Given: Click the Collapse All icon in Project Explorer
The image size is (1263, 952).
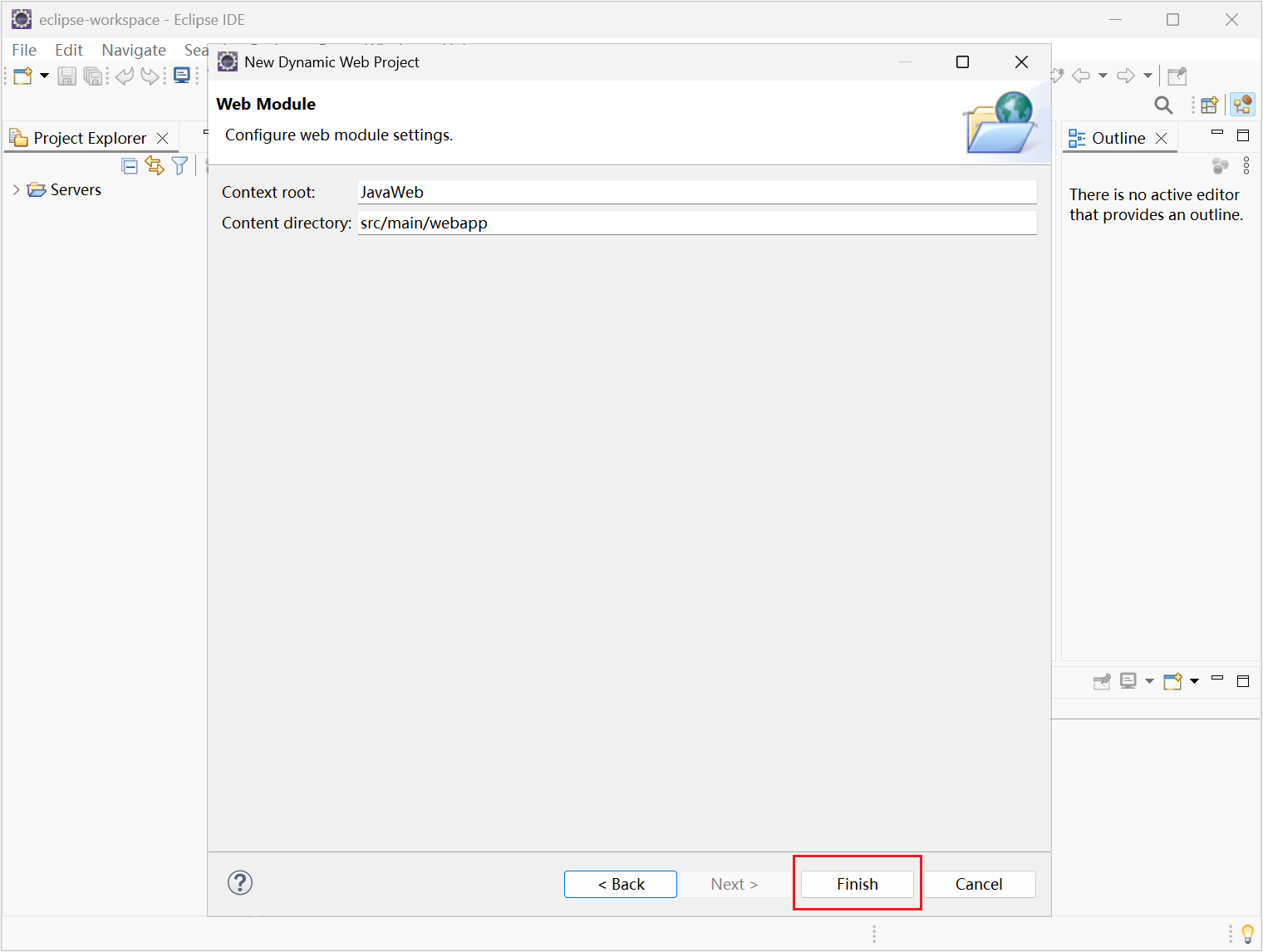Looking at the screenshot, I should pos(130,165).
